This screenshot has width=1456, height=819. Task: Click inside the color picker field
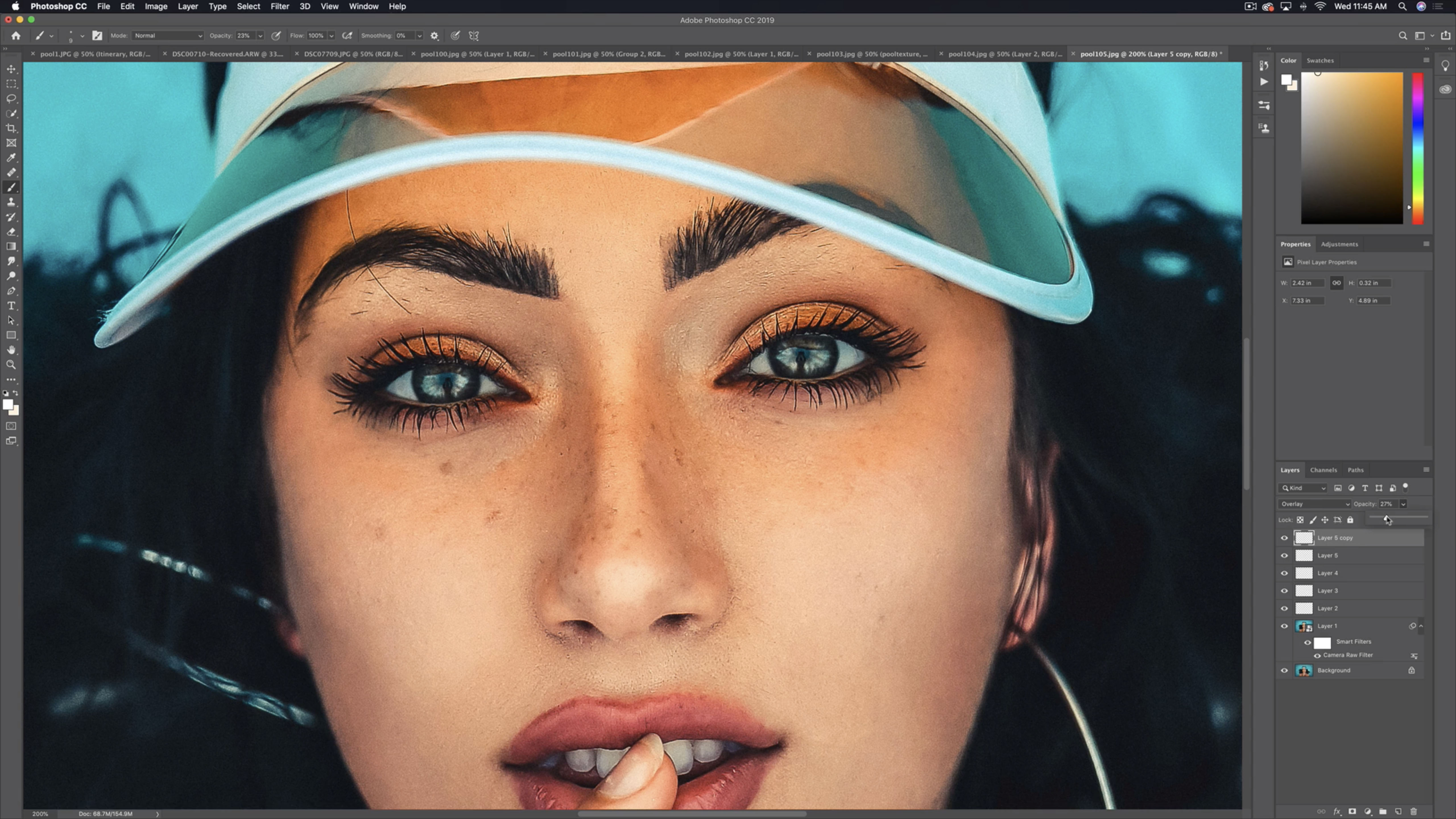pyautogui.click(x=1351, y=148)
